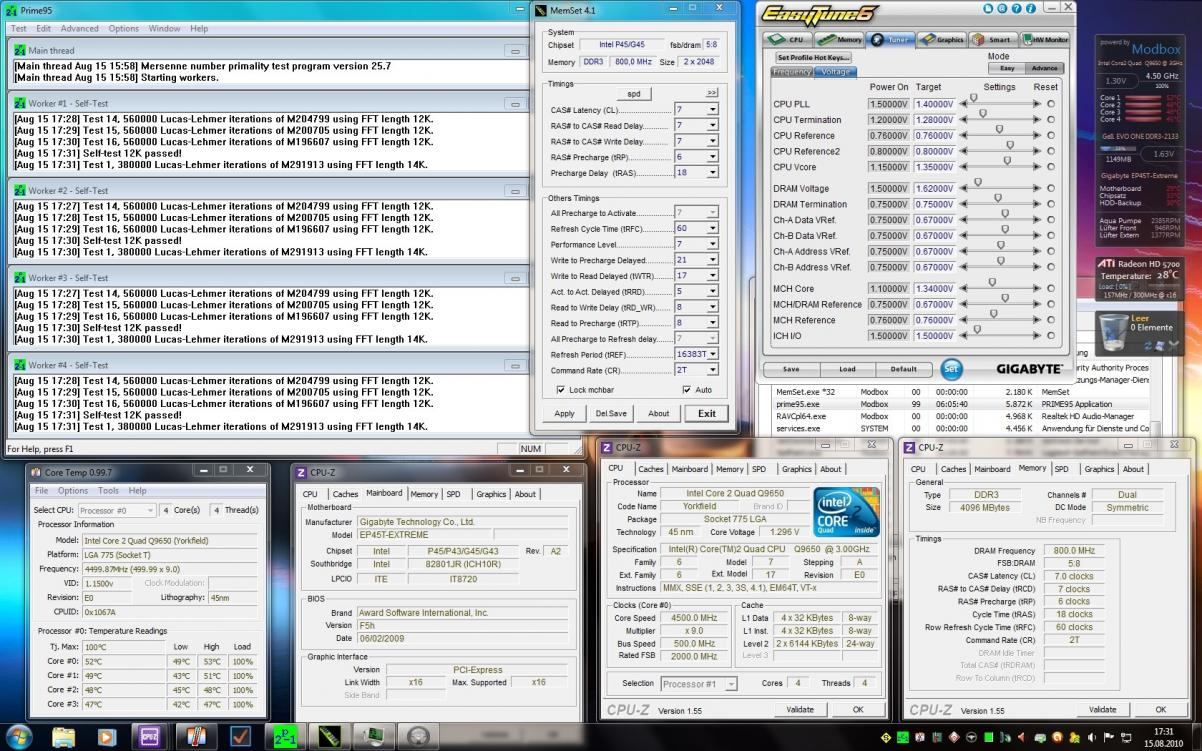Open Refresh Cycle Time (tRFC) dropdown
The height and width of the screenshot is (751, 1202).
(712, 229)
